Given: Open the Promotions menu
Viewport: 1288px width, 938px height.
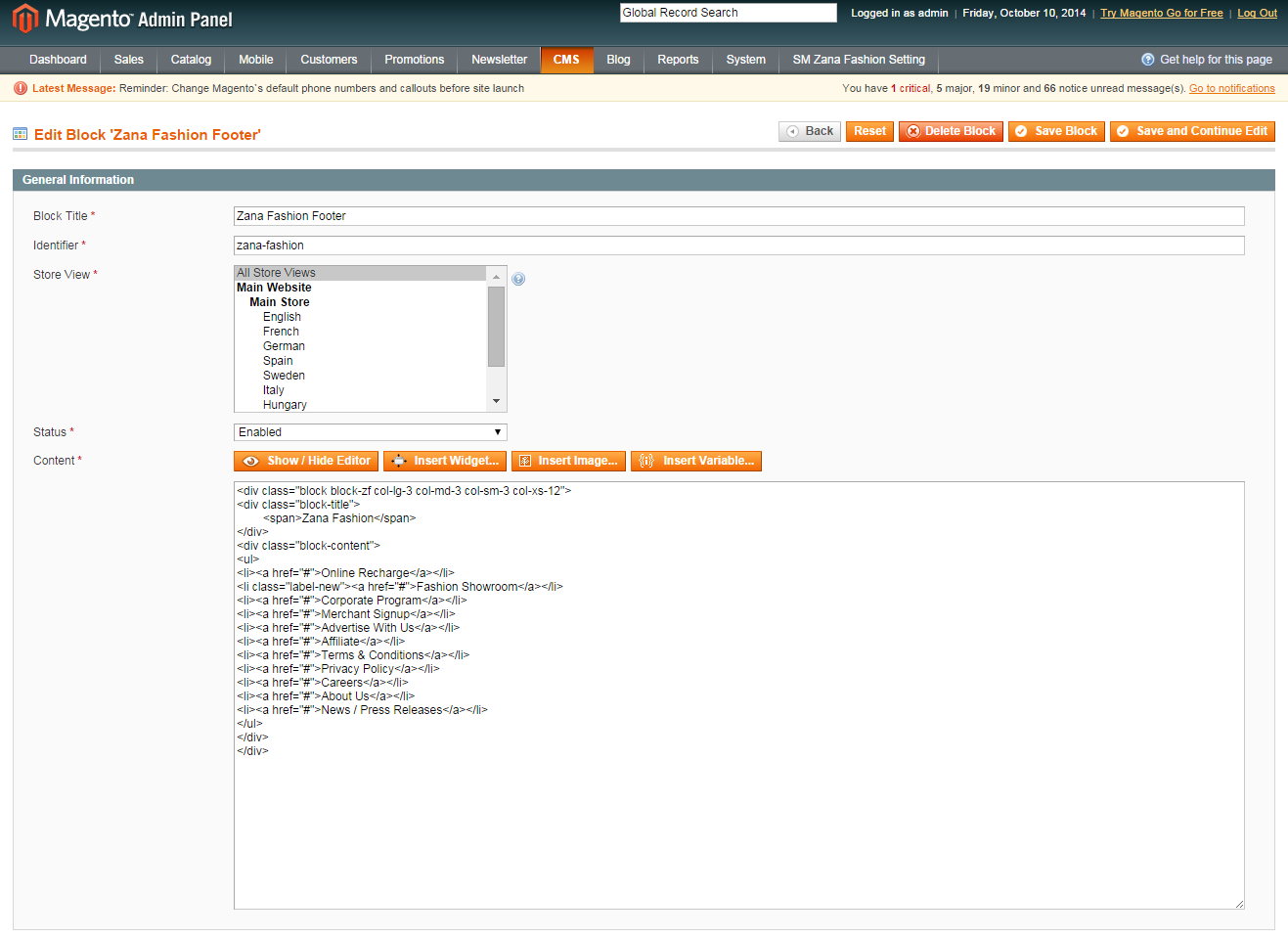Looking at the screenshot, I should click(x=415, y=60).
